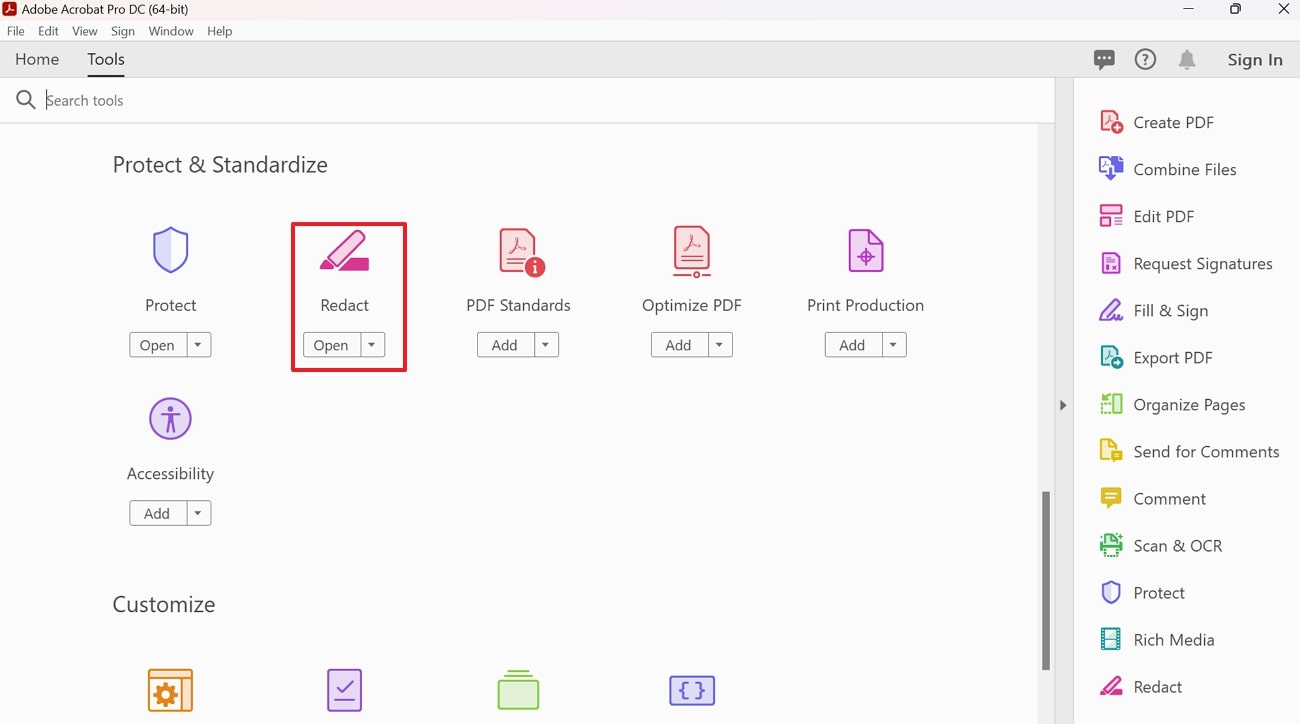Open the Help question mark icon

pos(1145,60)
